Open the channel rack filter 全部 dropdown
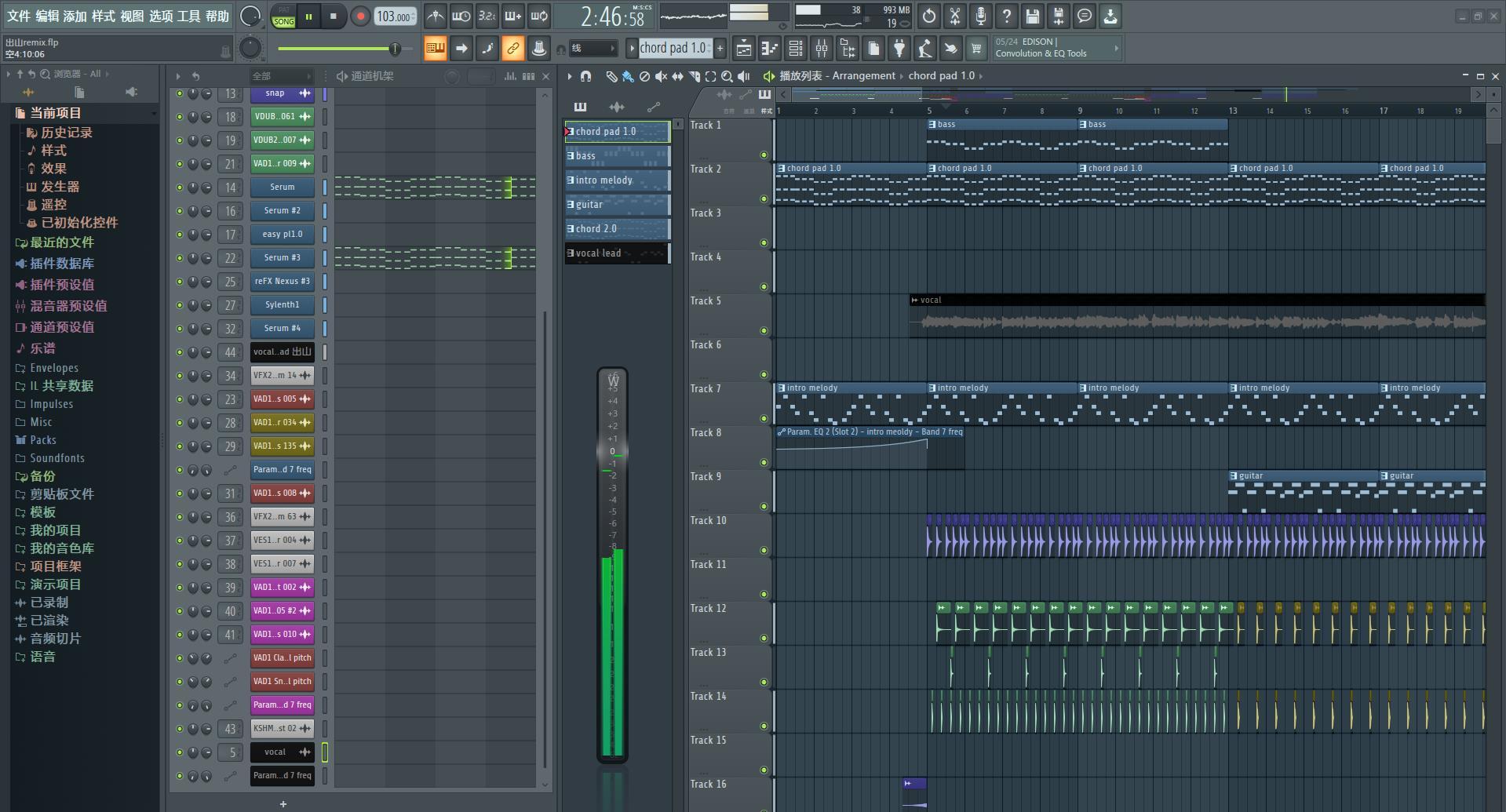This screenshot has width=1506, height=812. pos(281,76)
